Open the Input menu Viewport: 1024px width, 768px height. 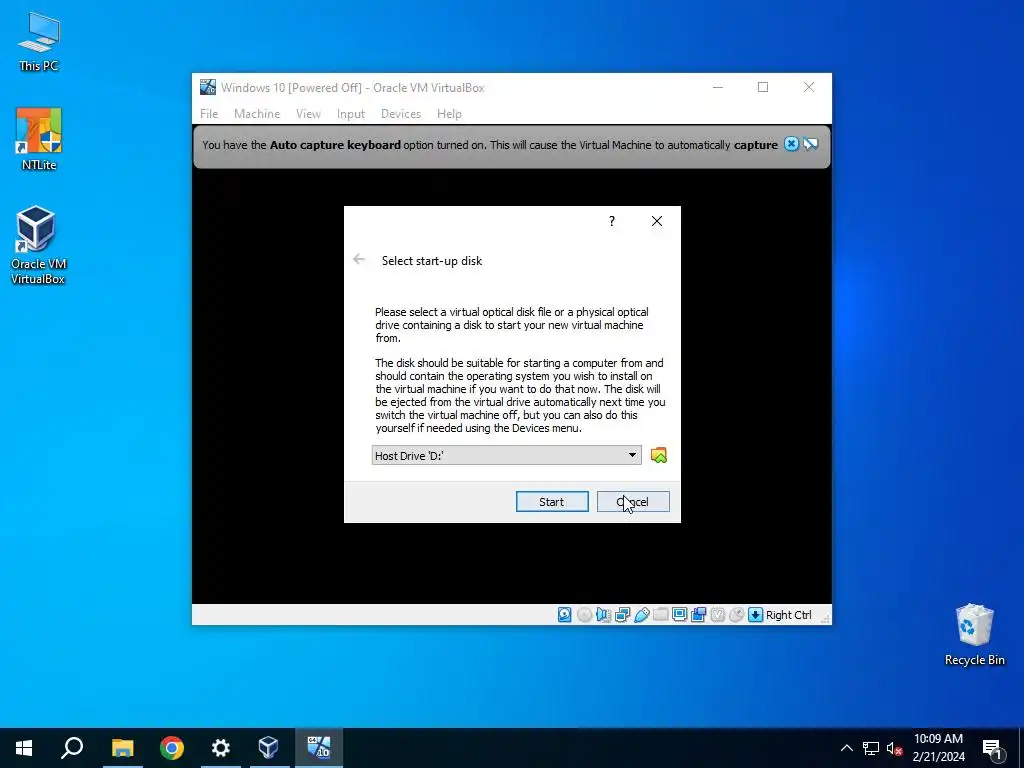click(x=351, y=114)
